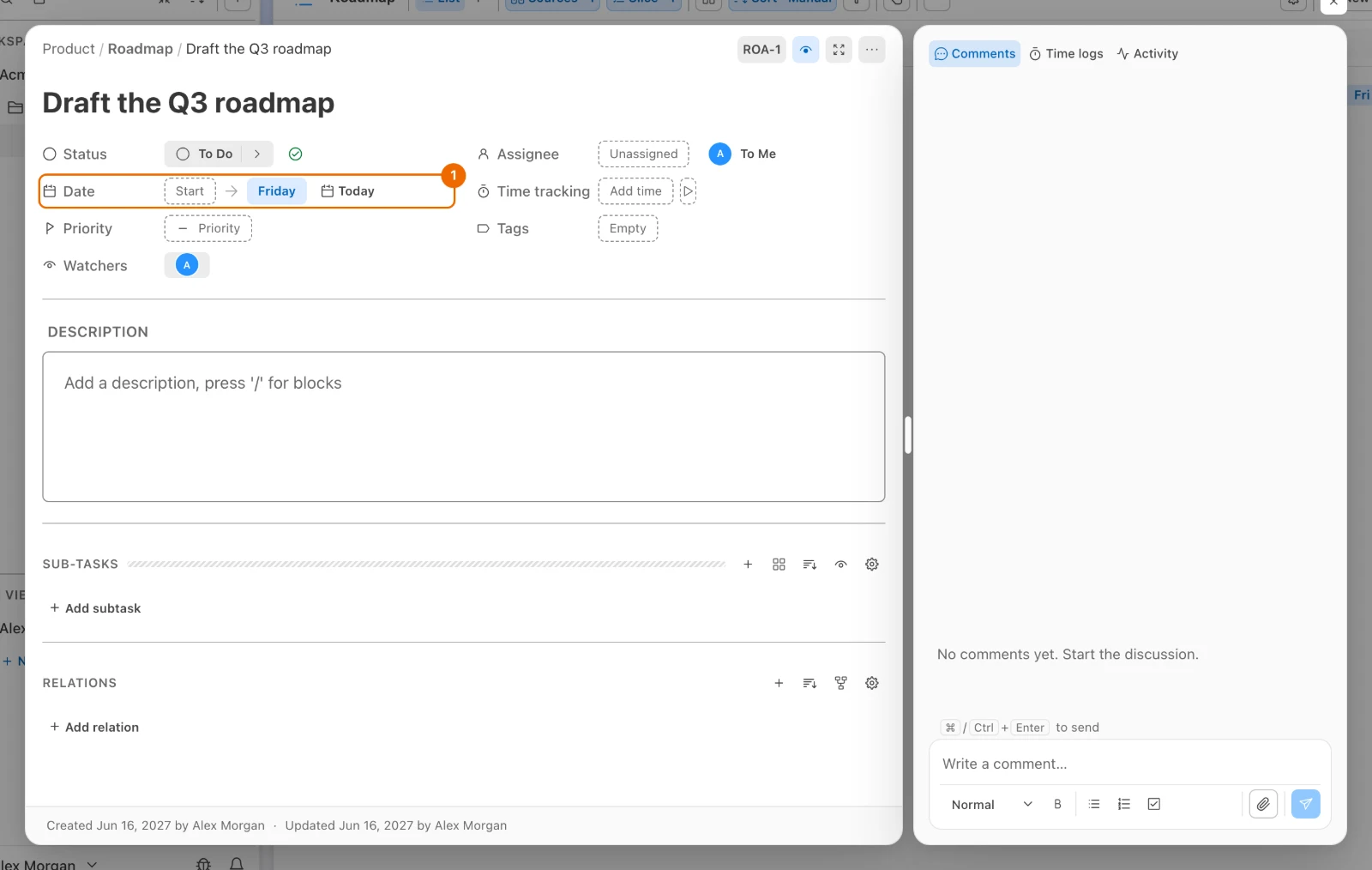Screen dimensions: 1372x870
Task: Switch to the Activity tab
Action: click(1147, 53)
